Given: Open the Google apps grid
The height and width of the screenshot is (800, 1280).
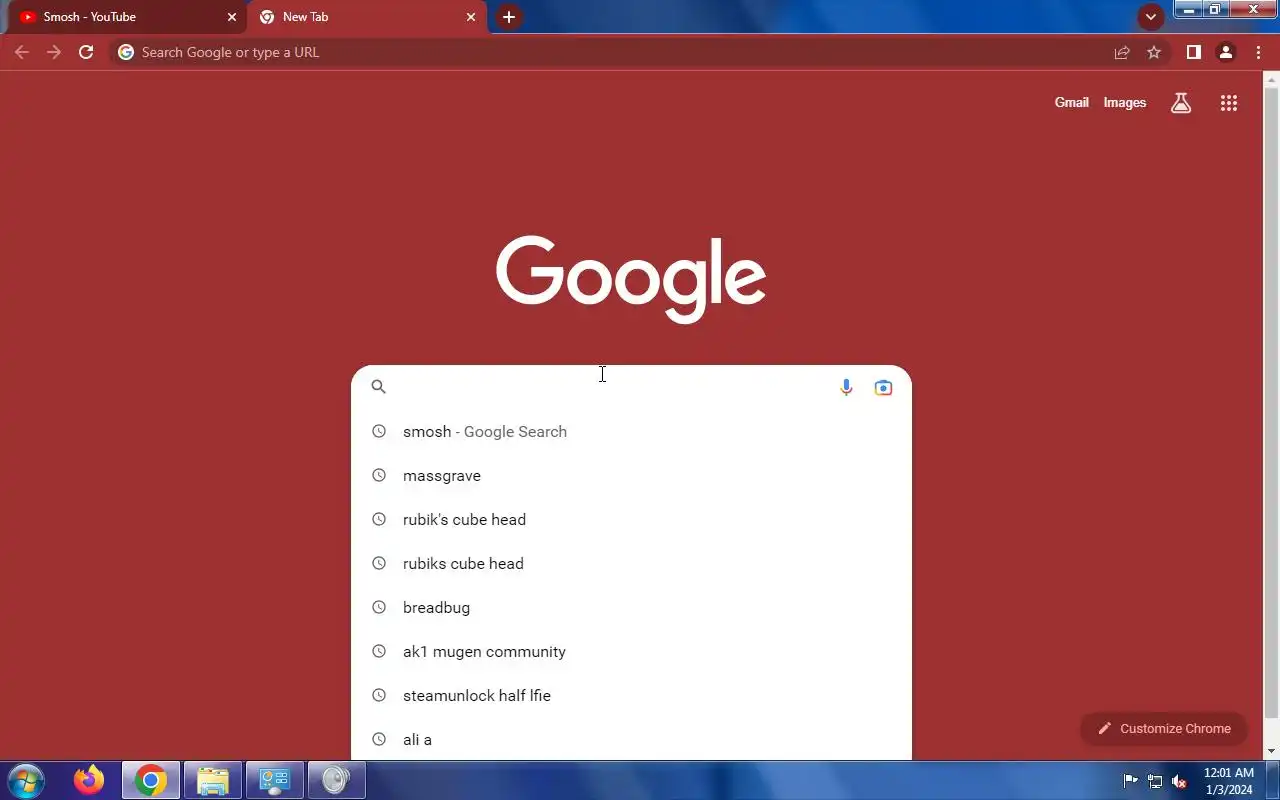Looking at the screenshot, I should coord(1229,102).
